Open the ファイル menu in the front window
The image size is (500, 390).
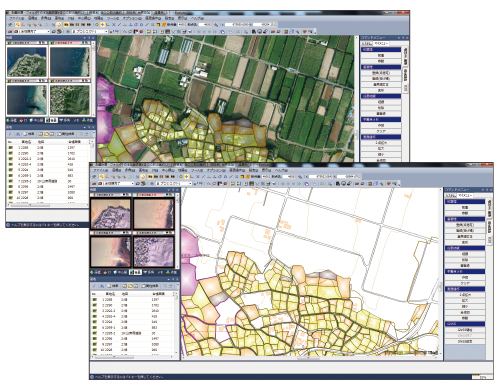100,170
